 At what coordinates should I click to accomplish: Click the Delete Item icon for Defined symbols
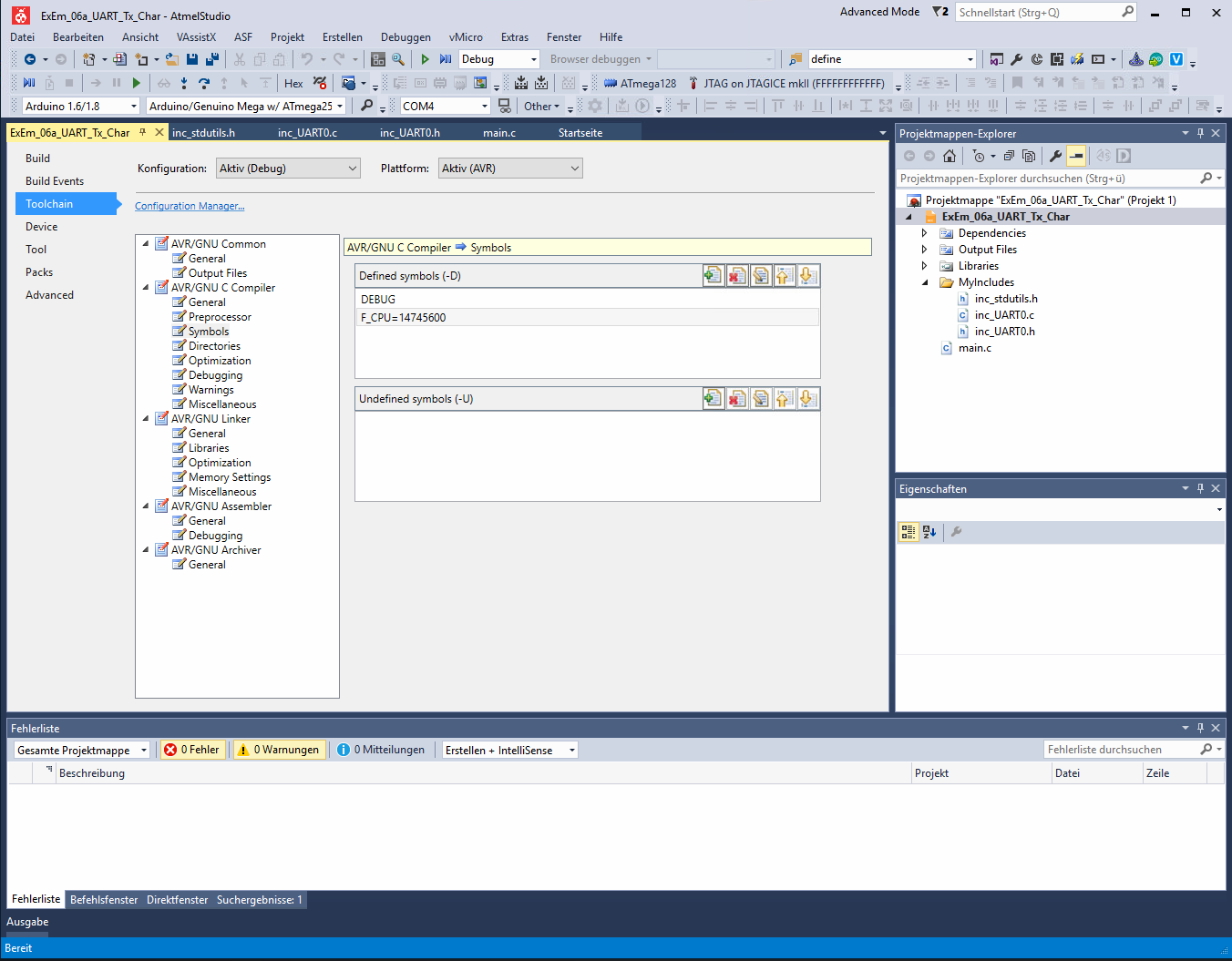[x=737, y=275]
